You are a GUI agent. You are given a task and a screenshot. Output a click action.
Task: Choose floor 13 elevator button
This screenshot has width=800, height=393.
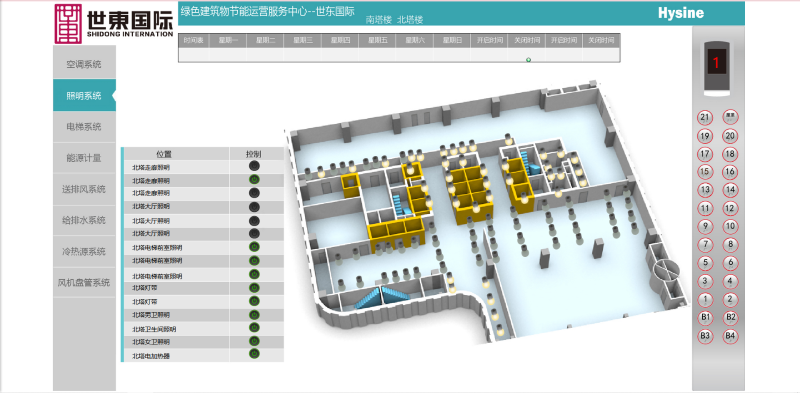pos(705,190)
